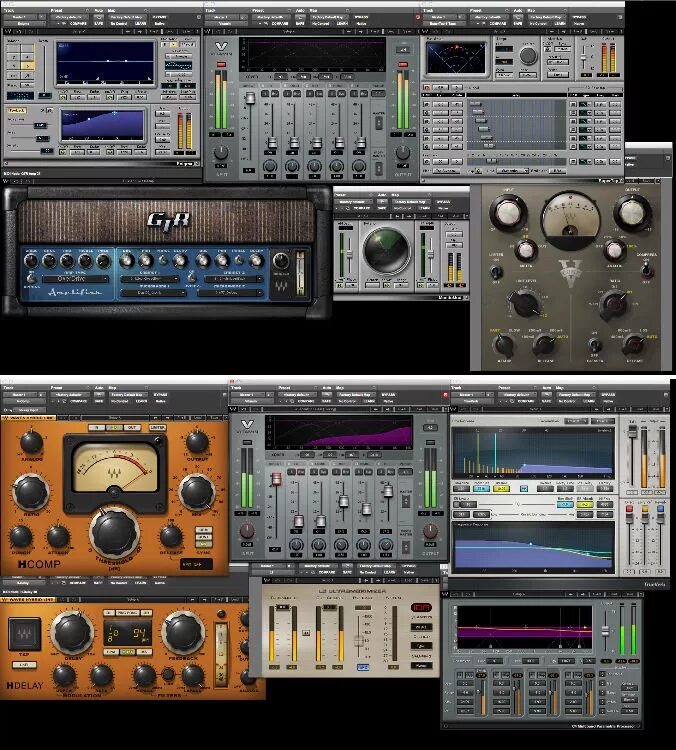Open the amp type dropdown showing OverDrive

[76, 279]
